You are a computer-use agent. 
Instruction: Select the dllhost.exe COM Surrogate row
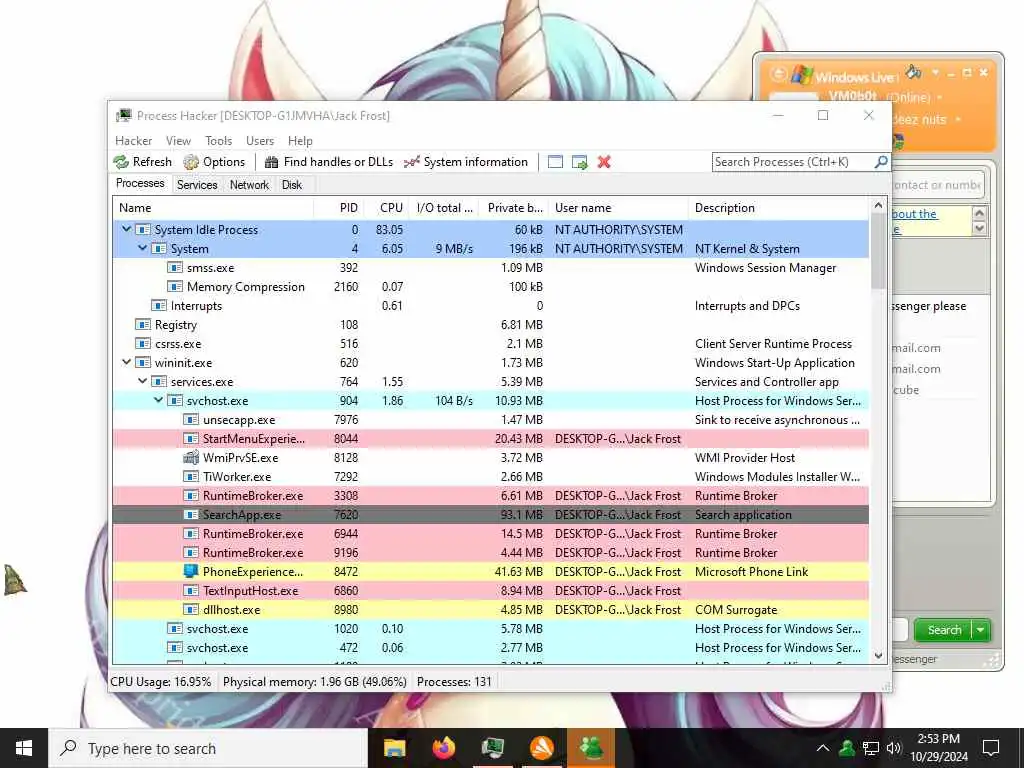pos(490,609)
